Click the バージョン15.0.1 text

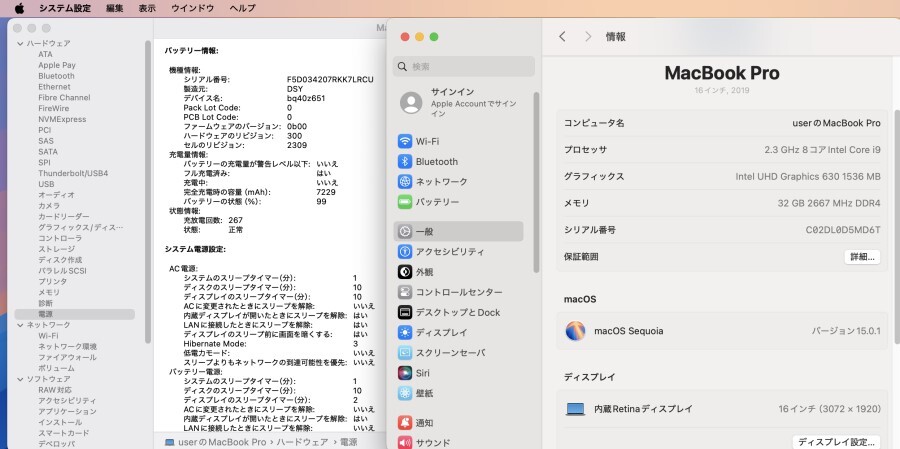coord(845,331)
